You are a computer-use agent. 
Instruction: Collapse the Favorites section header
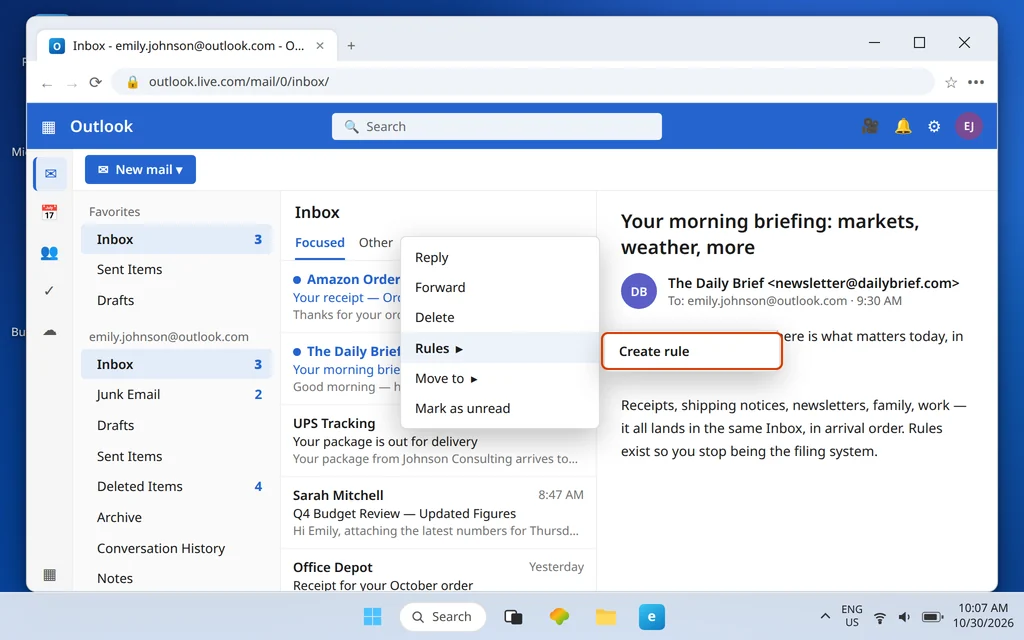click(x=114, y=212)
